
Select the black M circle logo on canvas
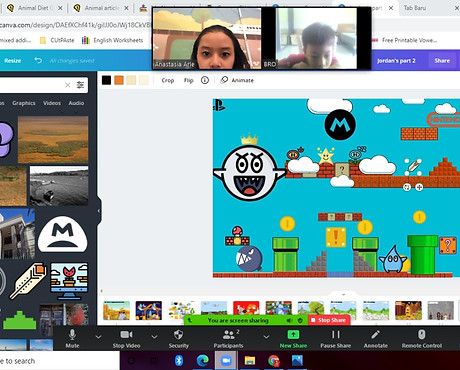click(340, 125)
